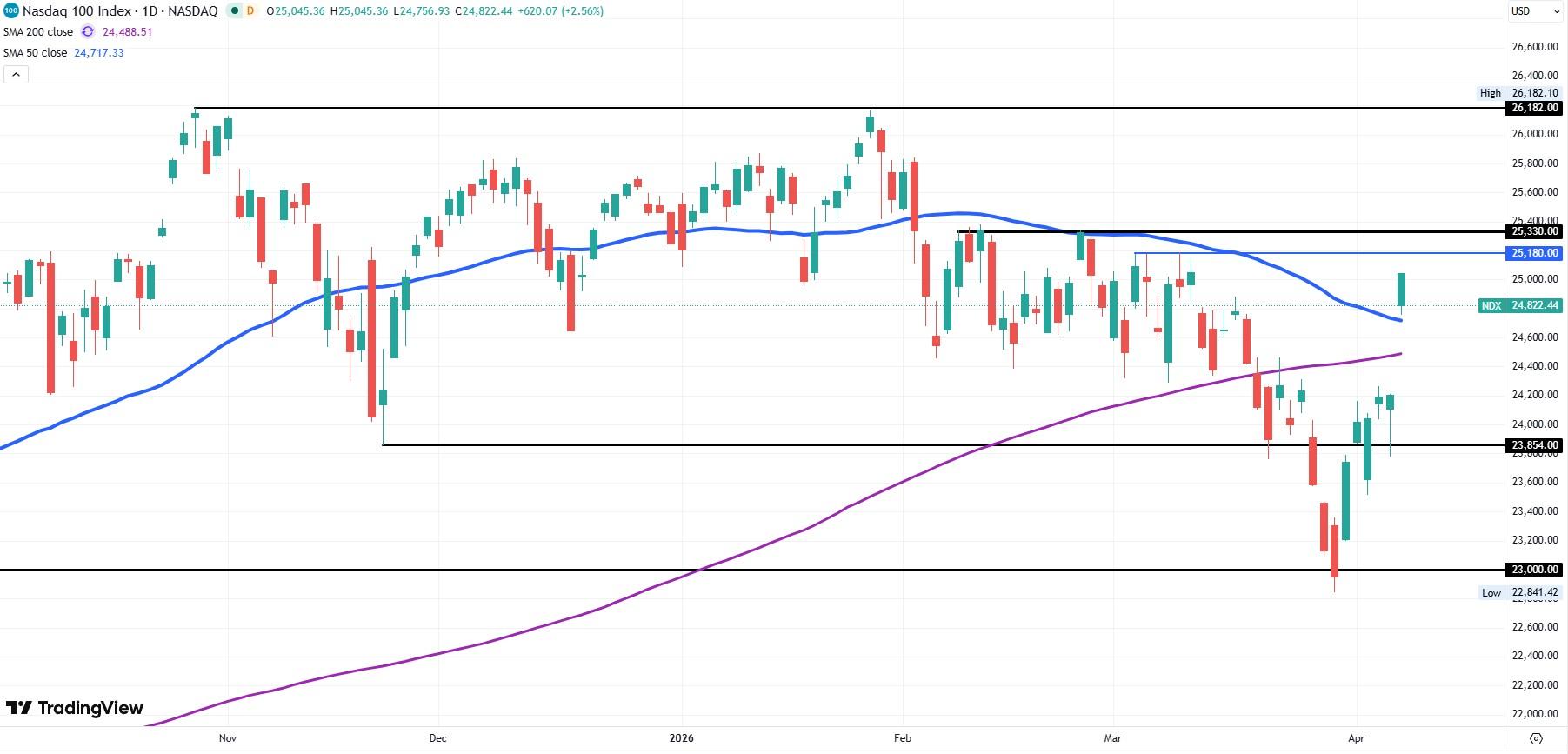Screen dimensions: 1568x754
Task: Click the Nasdaq 100 circular symbol logo
Action: pyautogui.click(x=10, y=11)
